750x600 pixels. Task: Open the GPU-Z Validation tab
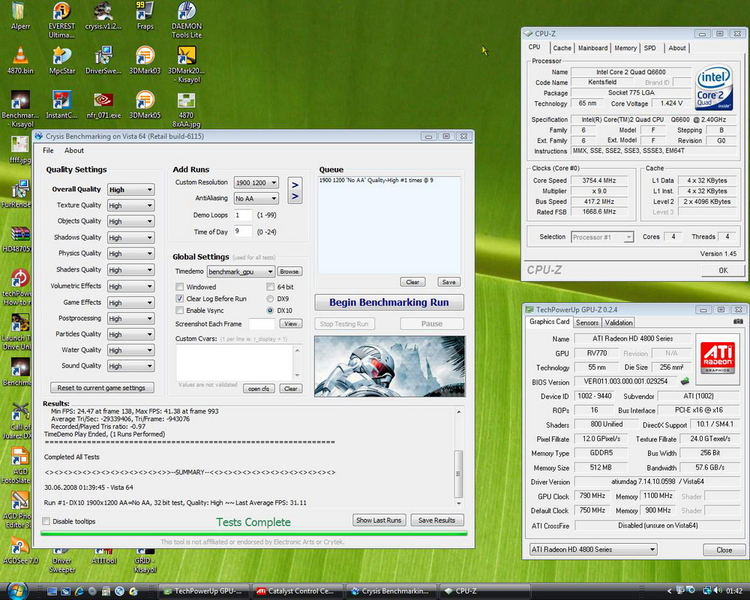618,322
